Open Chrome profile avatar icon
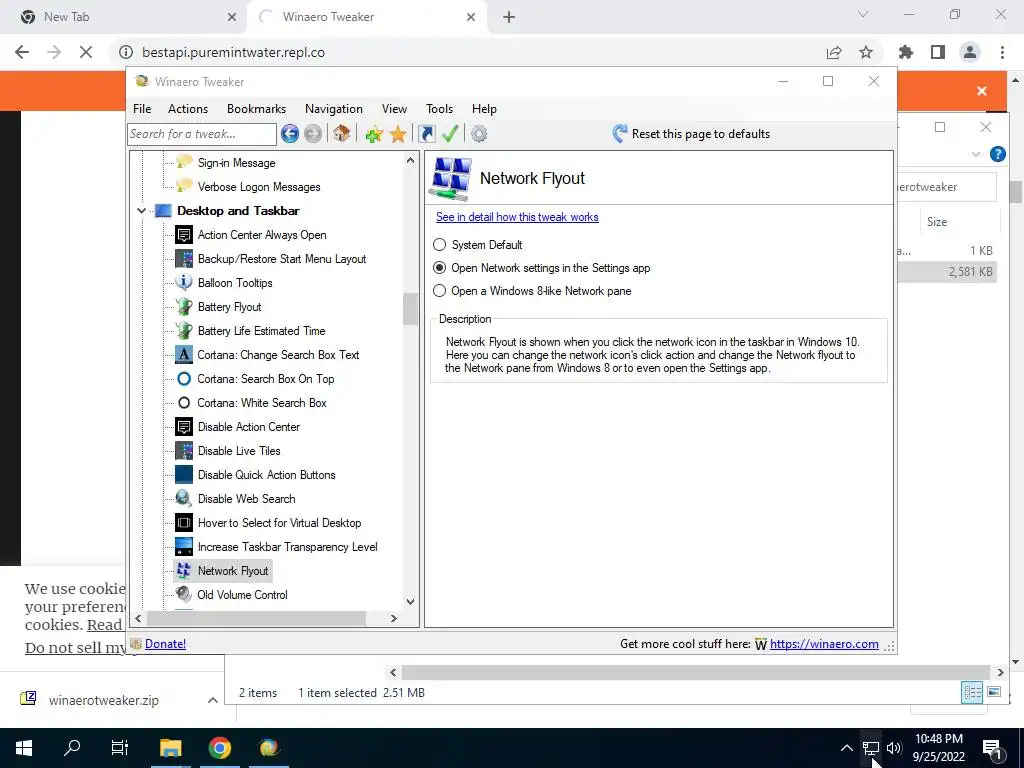Viewport: 1024px width, 768px height. (970, 52)
